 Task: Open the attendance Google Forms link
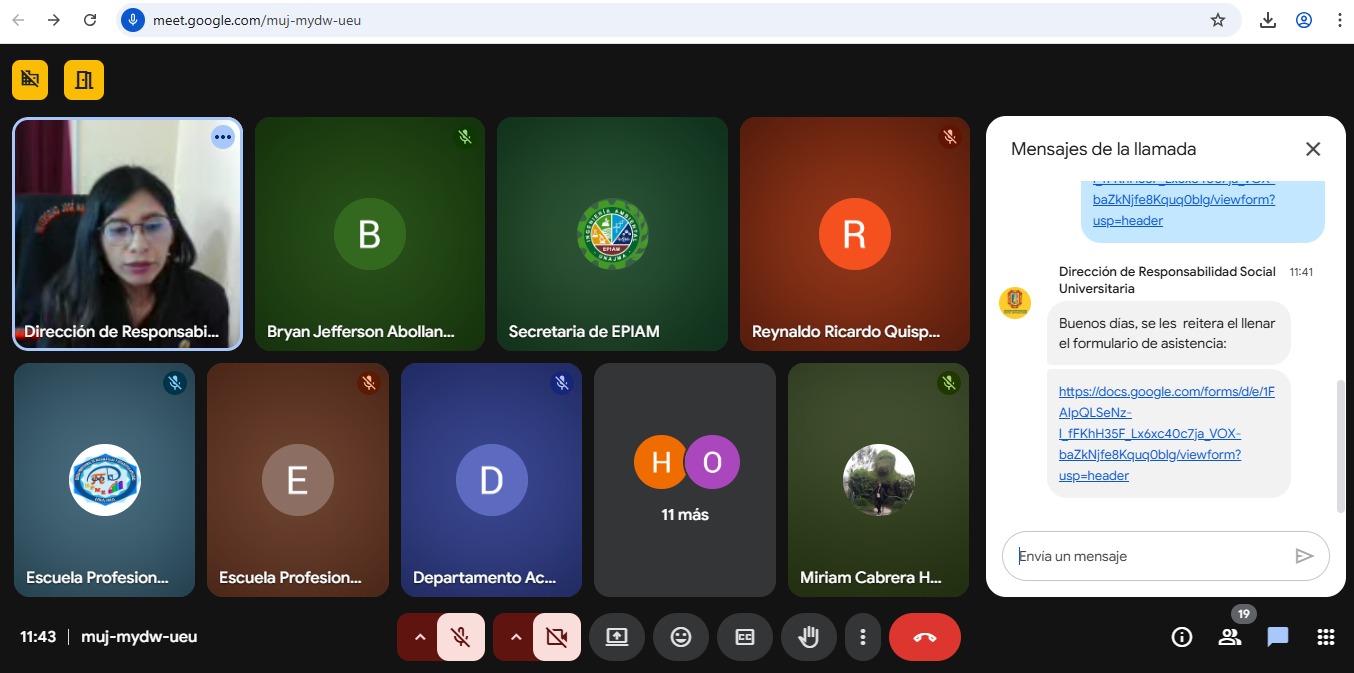click(x=1166, y=433)
